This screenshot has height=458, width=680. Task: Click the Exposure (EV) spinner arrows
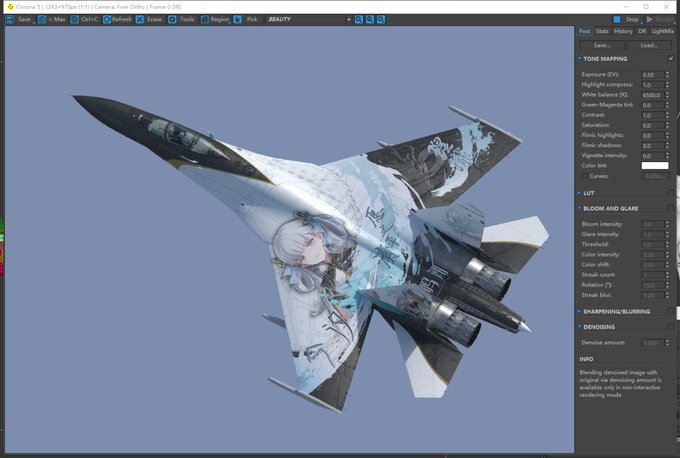pos(667,75)
